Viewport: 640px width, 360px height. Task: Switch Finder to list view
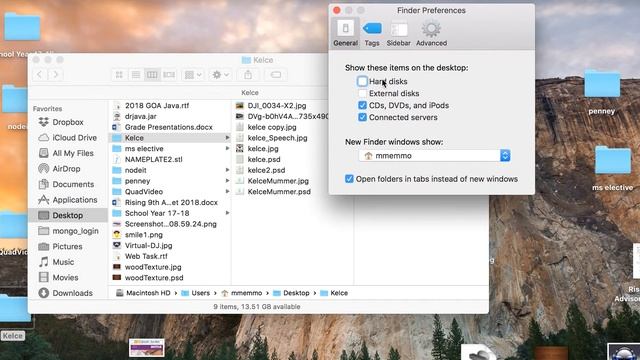pos(136,75)
